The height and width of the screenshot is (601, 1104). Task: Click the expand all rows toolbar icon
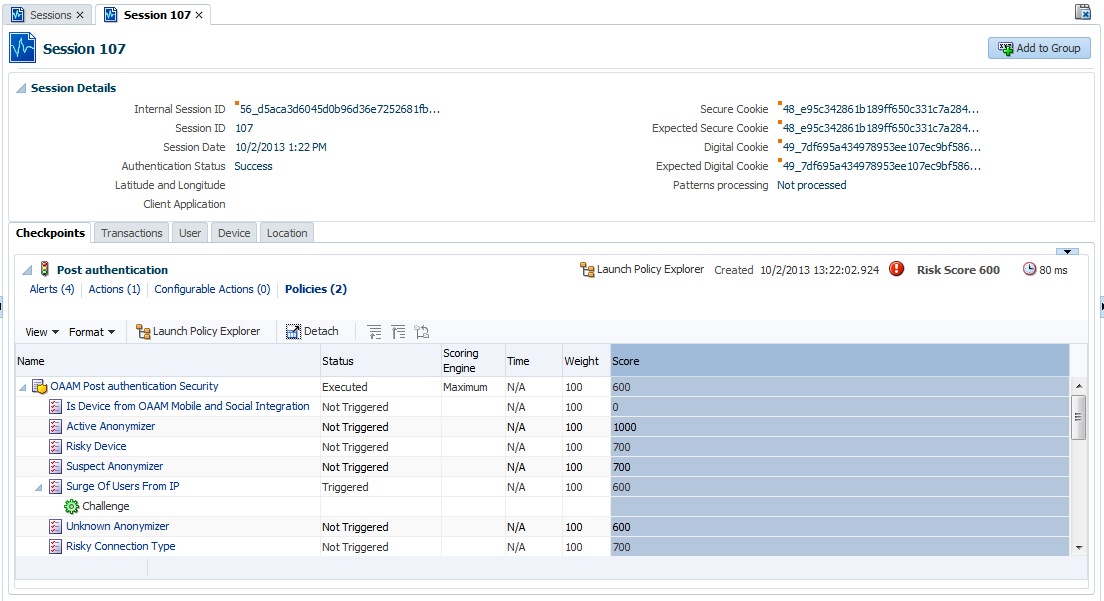point(375,332)
